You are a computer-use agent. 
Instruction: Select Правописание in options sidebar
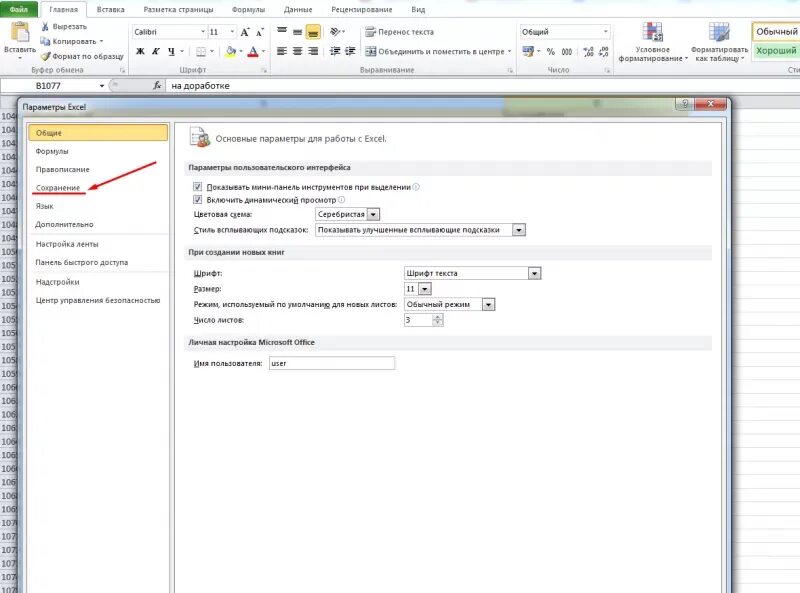point(62,169)
